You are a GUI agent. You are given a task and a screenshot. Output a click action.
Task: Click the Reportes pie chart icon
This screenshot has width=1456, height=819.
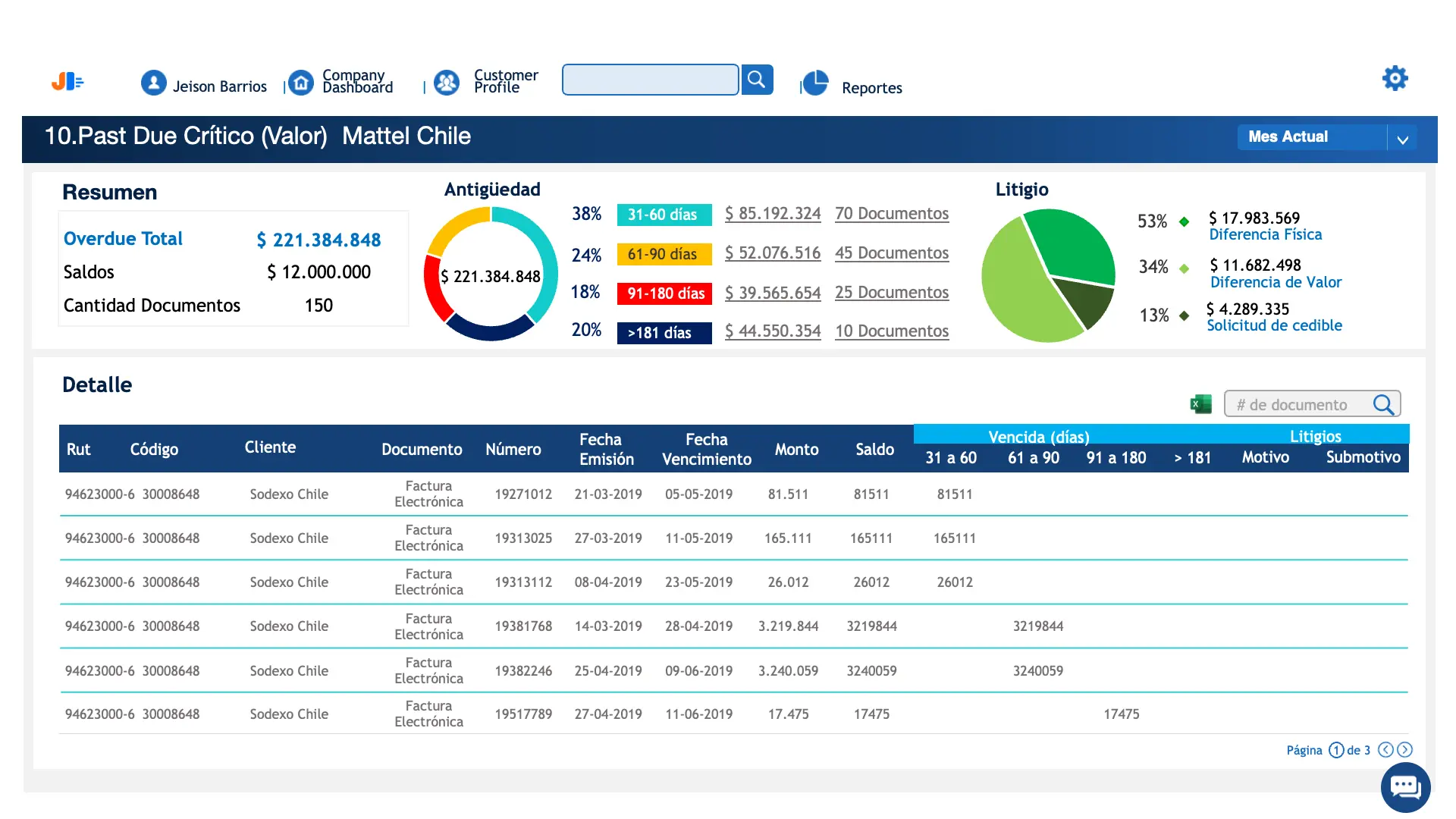point(815,83)
